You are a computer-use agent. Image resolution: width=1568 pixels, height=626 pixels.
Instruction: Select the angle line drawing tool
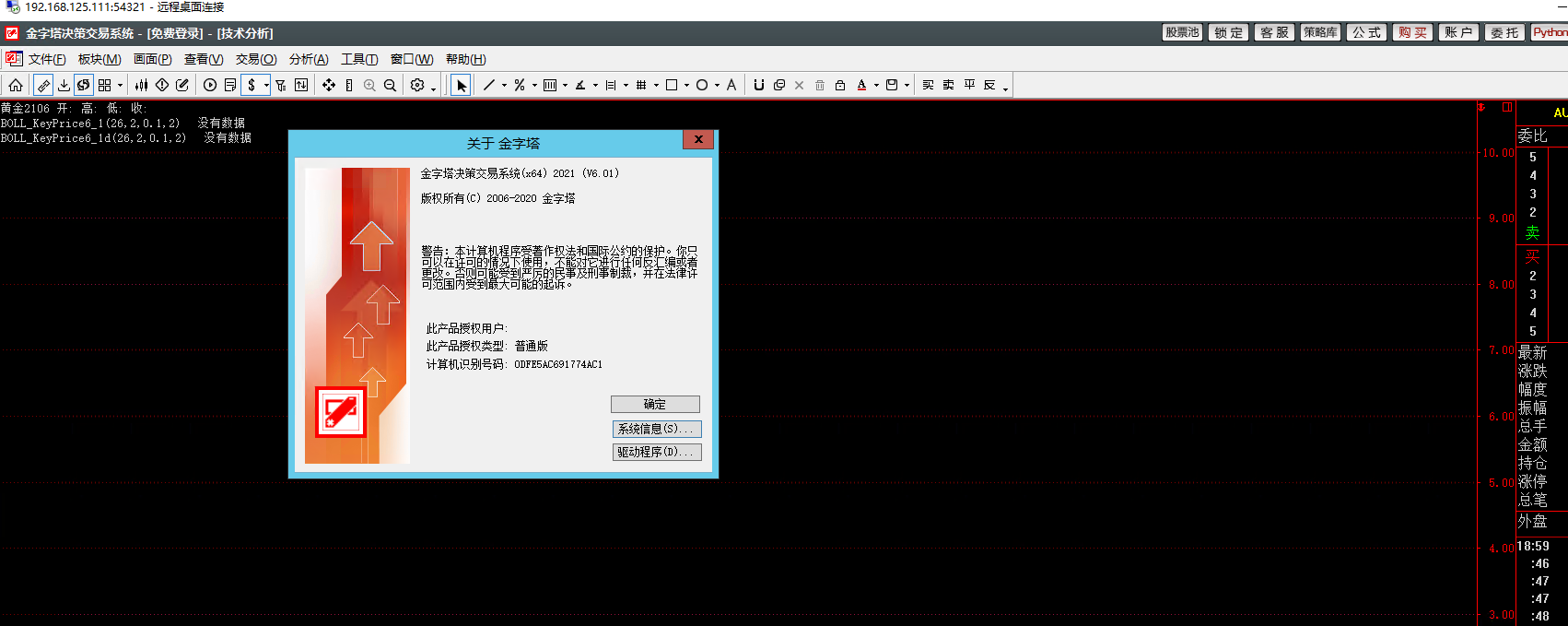(x=580, y=85)
